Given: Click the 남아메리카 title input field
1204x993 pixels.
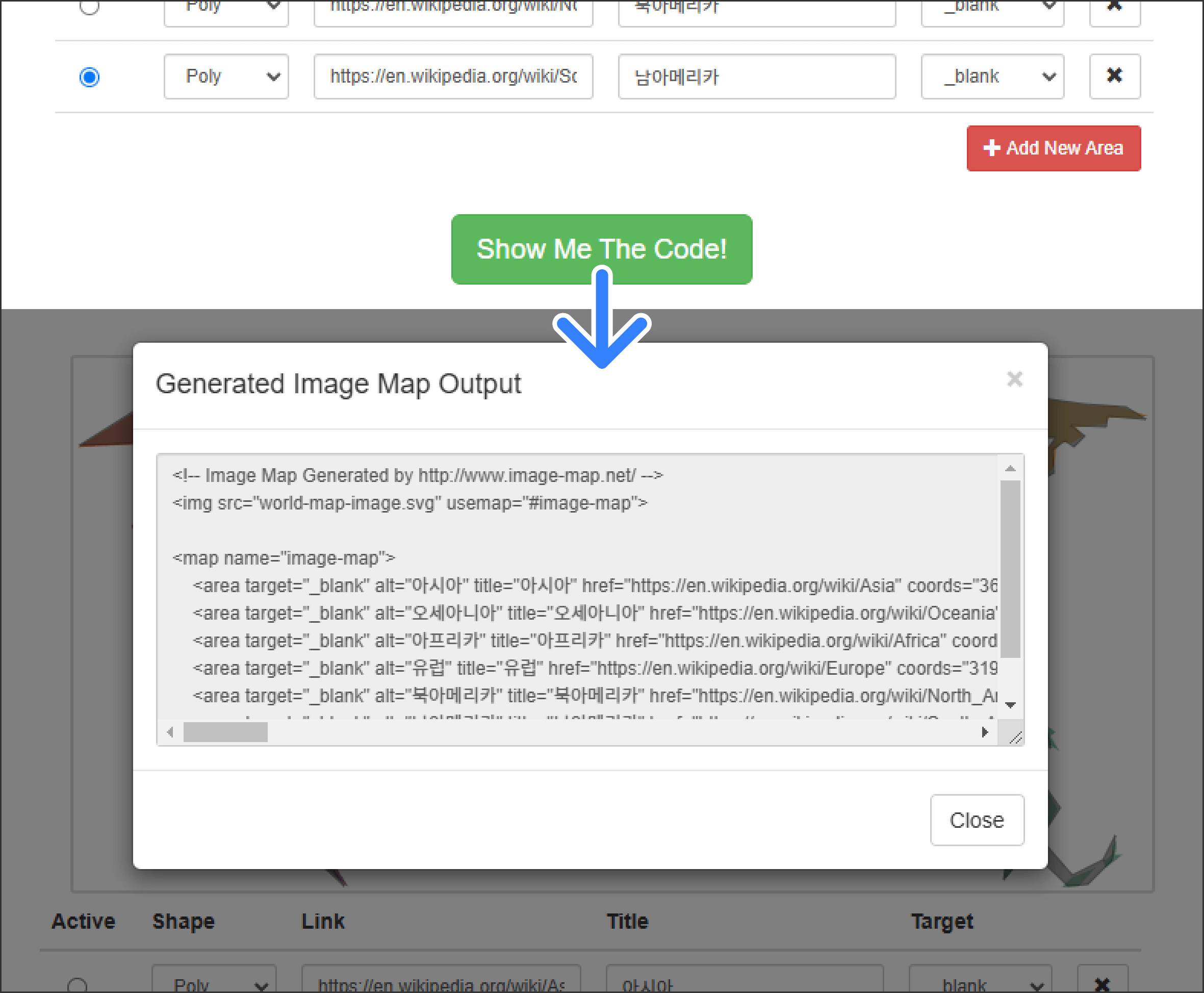Looking at the screenshot, I should (756, 77).
